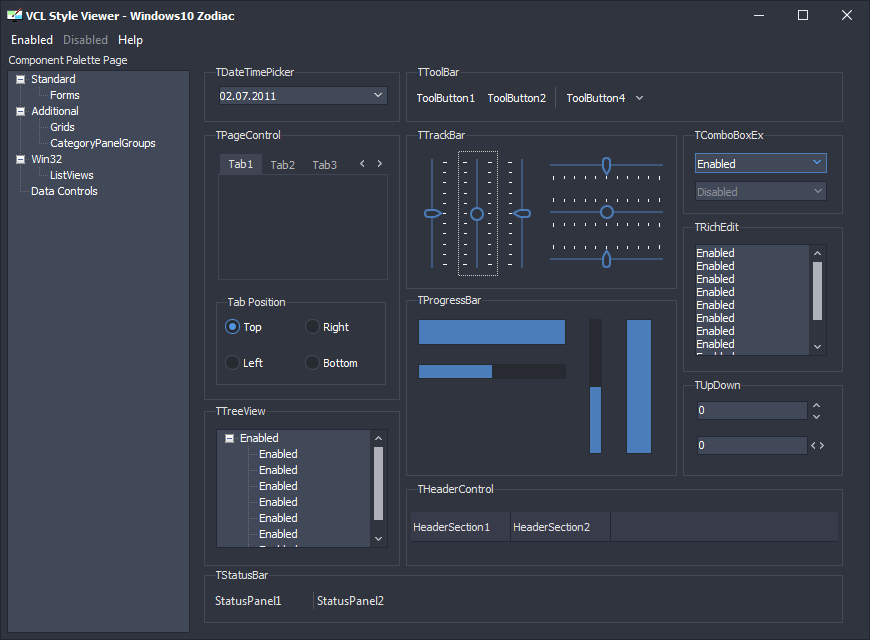This screenshot has height=640, width=870.
Task: Collapse the Additional tree node
Action: click(x=21, y=112)
